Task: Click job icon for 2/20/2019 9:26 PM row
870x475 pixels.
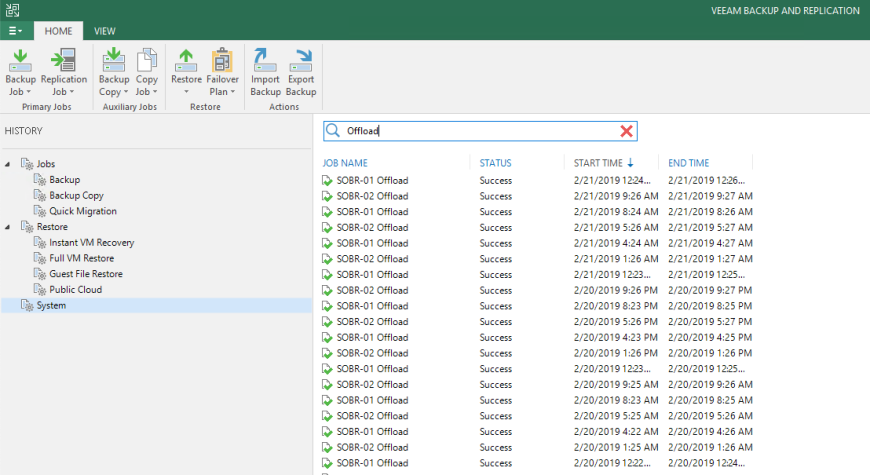Action: [x=327, y=290]
